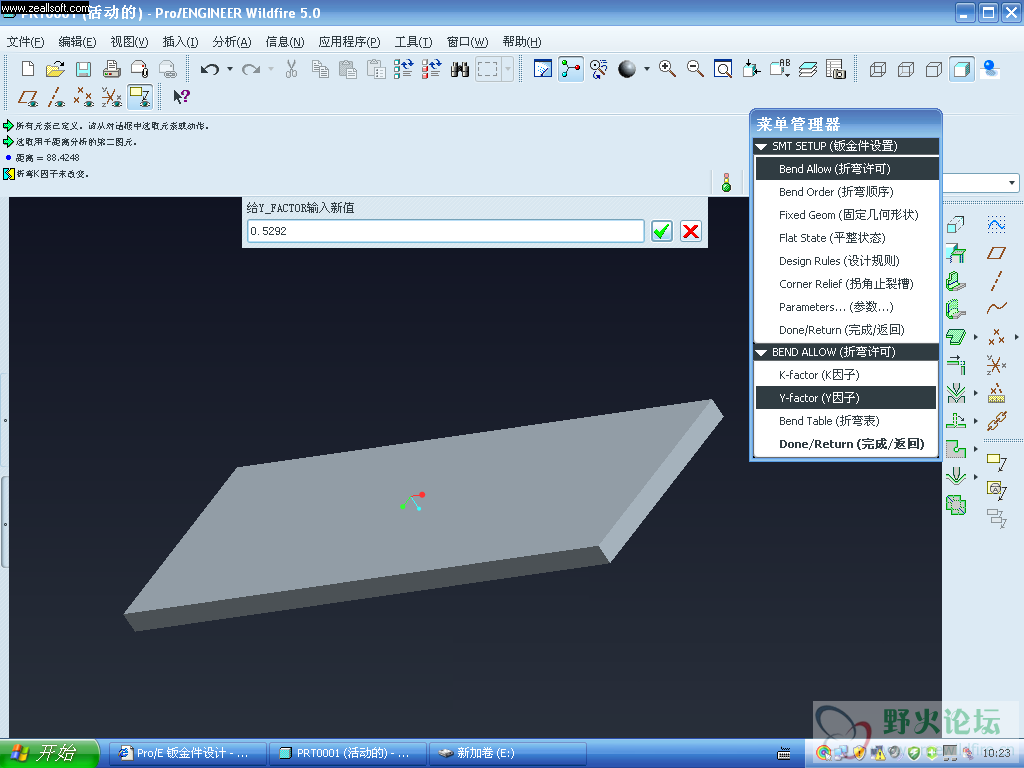
Task: Toggle annotation element display
Action: [x=140, y=97]
